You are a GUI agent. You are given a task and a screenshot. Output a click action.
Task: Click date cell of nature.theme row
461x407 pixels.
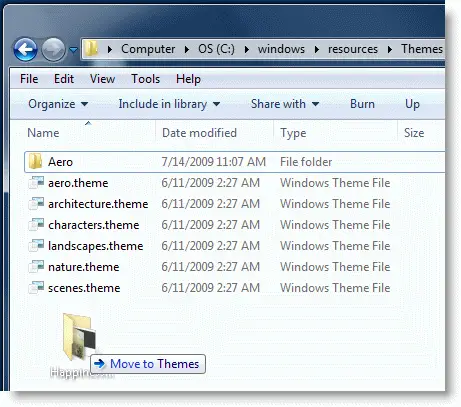point(210,267)
